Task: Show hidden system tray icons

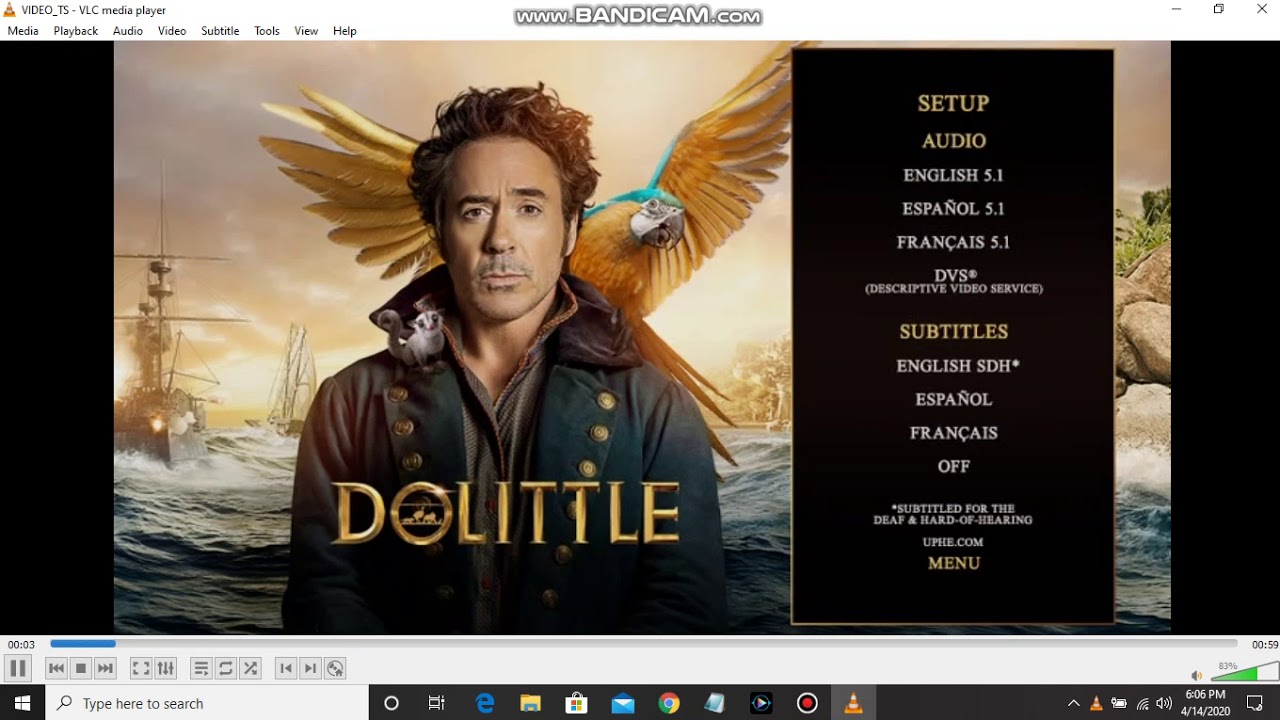Action: click(1074, 703)
